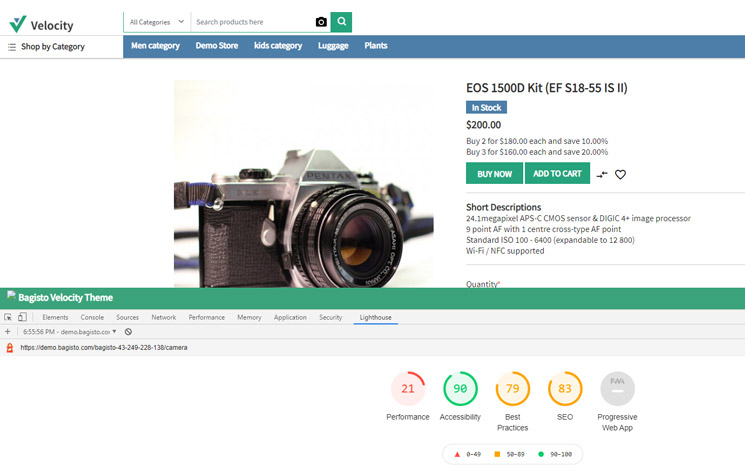This screenshot has height=472, width=745.
Task: Click the compare product arrows icon
Action: [602, 174]
